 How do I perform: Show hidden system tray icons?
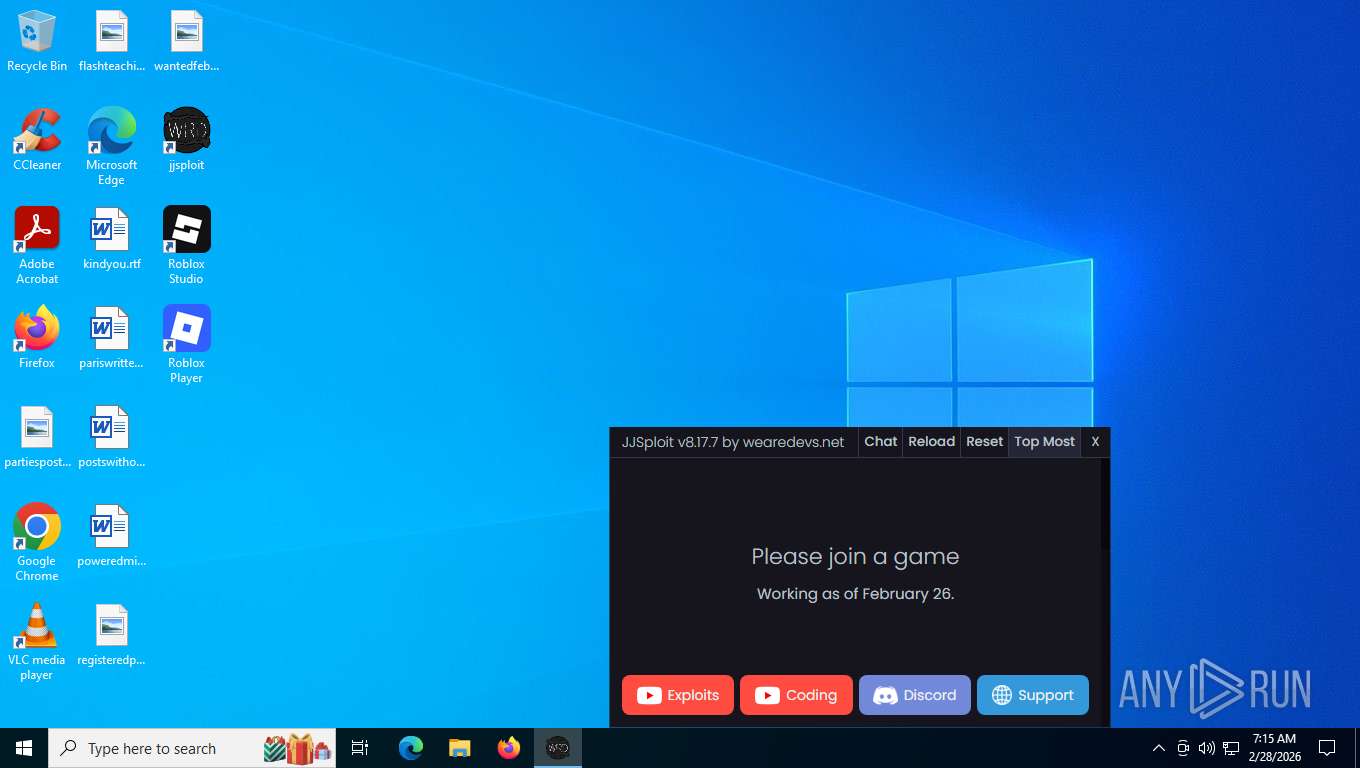click(1159, 748)
